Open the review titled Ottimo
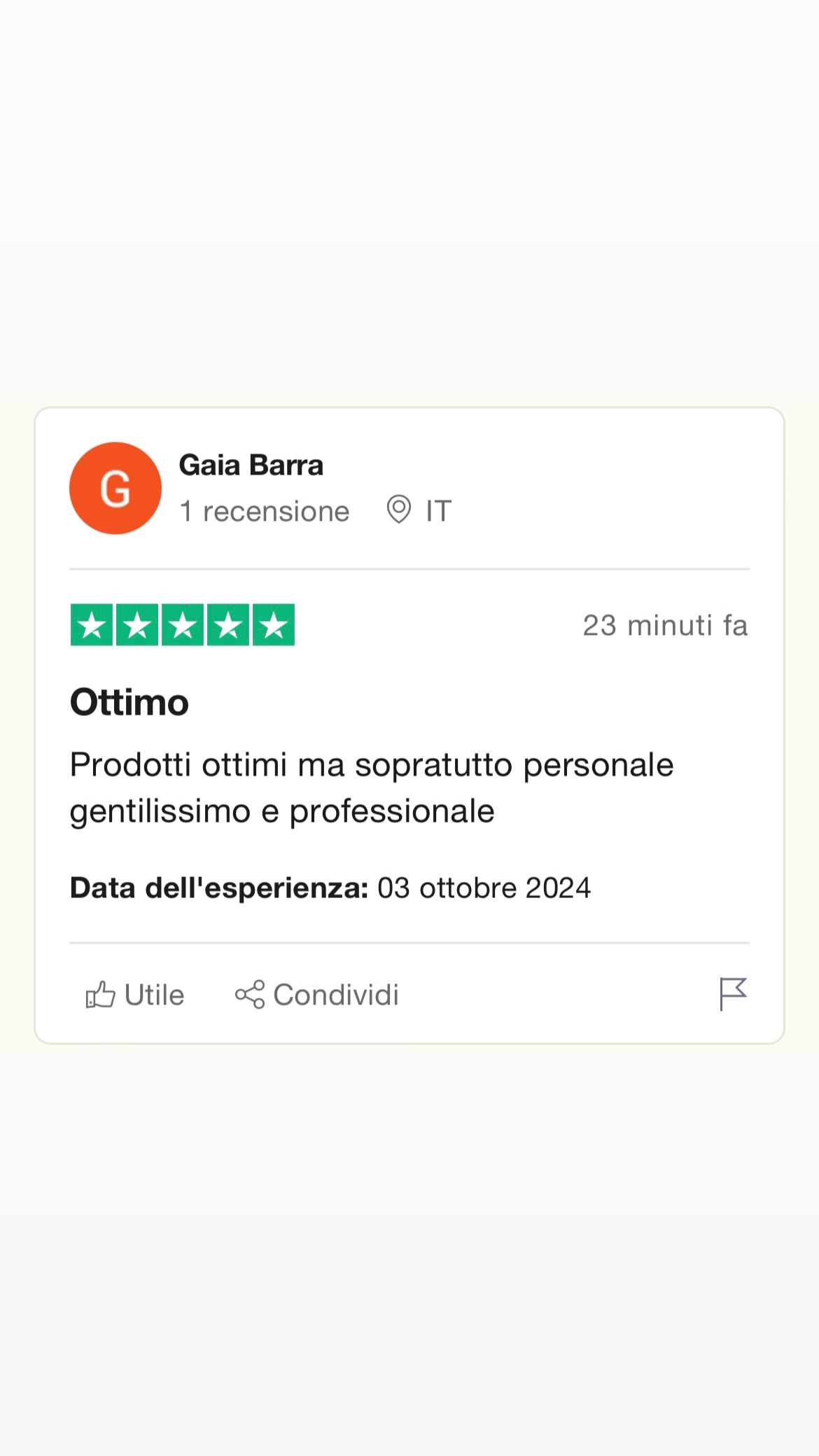Viewport: 819px width, 1456px height. [129, 702]
